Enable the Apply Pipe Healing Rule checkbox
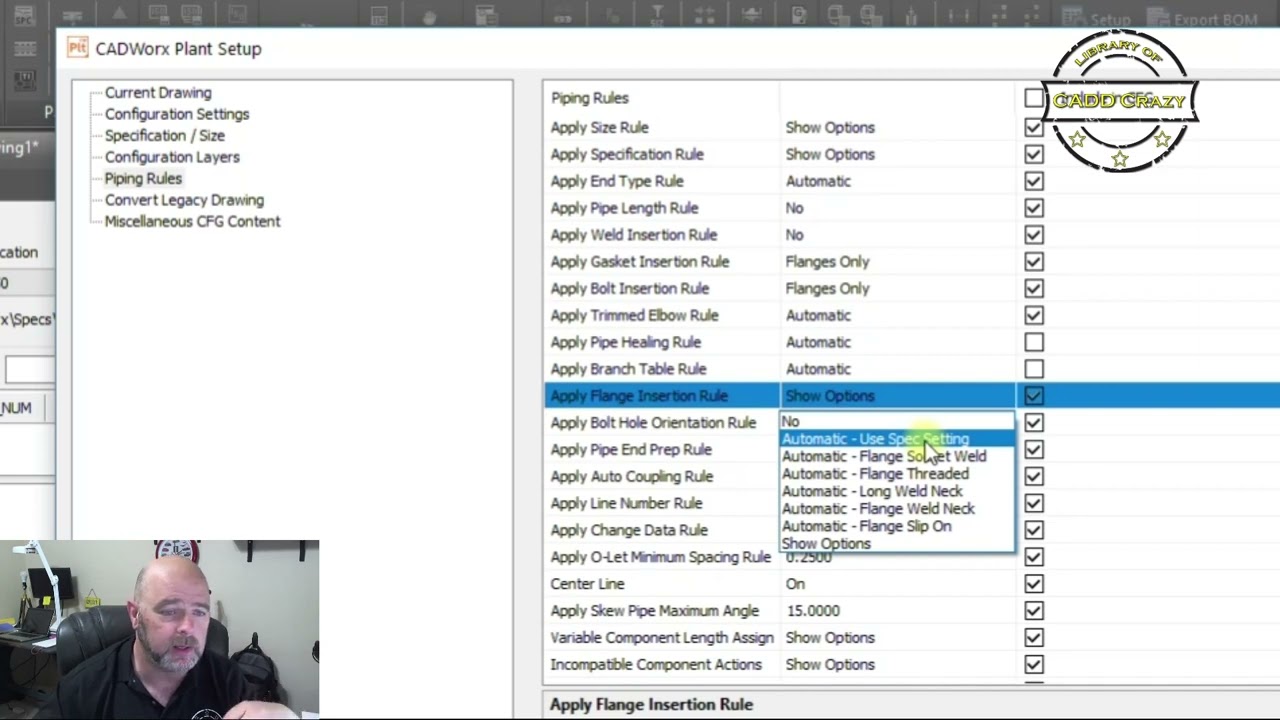This screenshot has width=1280, height=720. point(1034,342)
